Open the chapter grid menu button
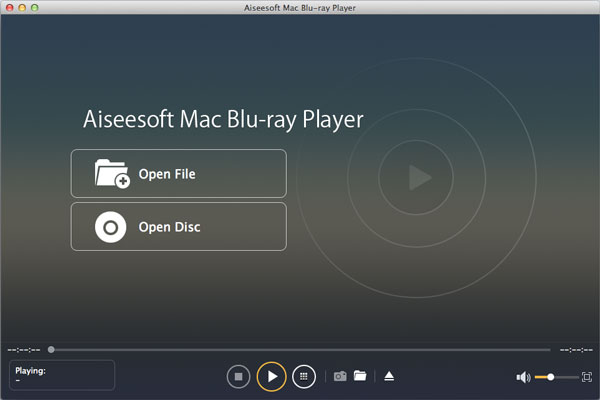This screenshot has height=400, width=600. point(305,376)
